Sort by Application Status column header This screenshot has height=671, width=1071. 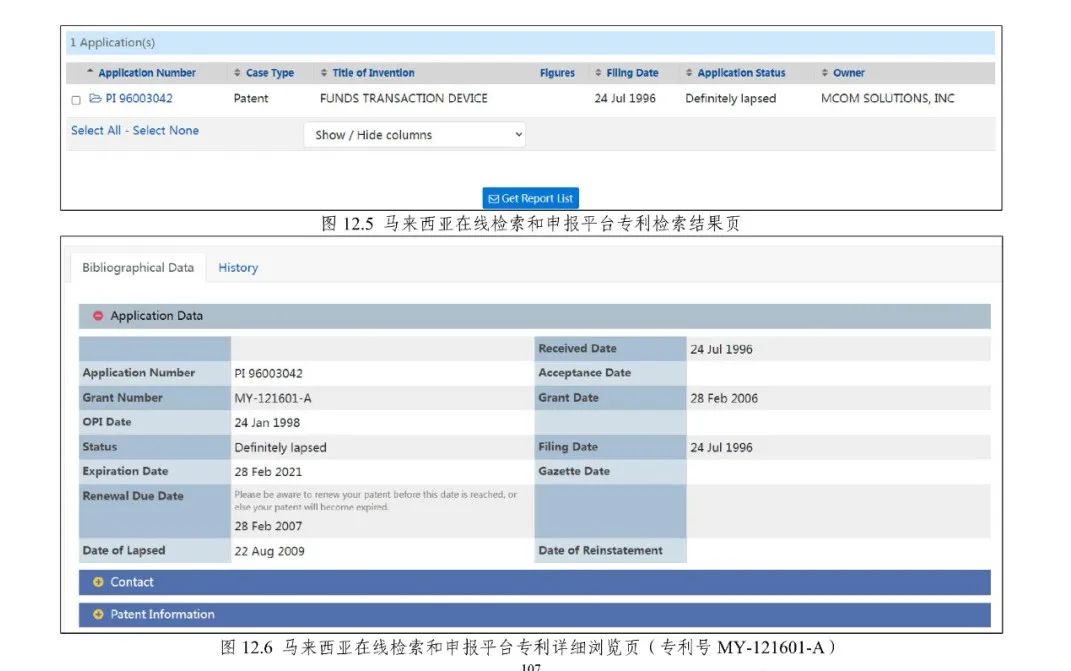coord(740,73)
